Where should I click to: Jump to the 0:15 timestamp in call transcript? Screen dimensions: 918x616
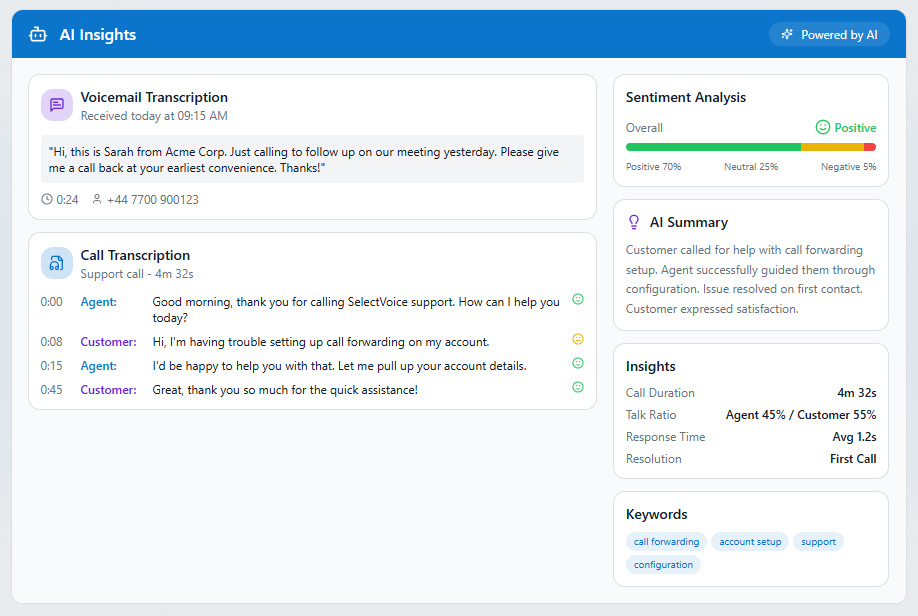[51, 366]
